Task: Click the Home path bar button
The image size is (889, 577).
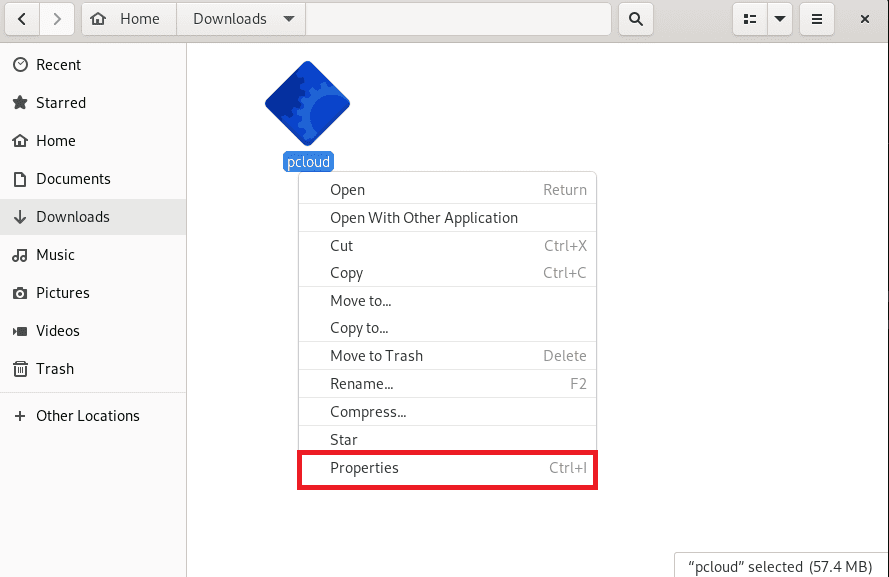Action: (129, 19)
